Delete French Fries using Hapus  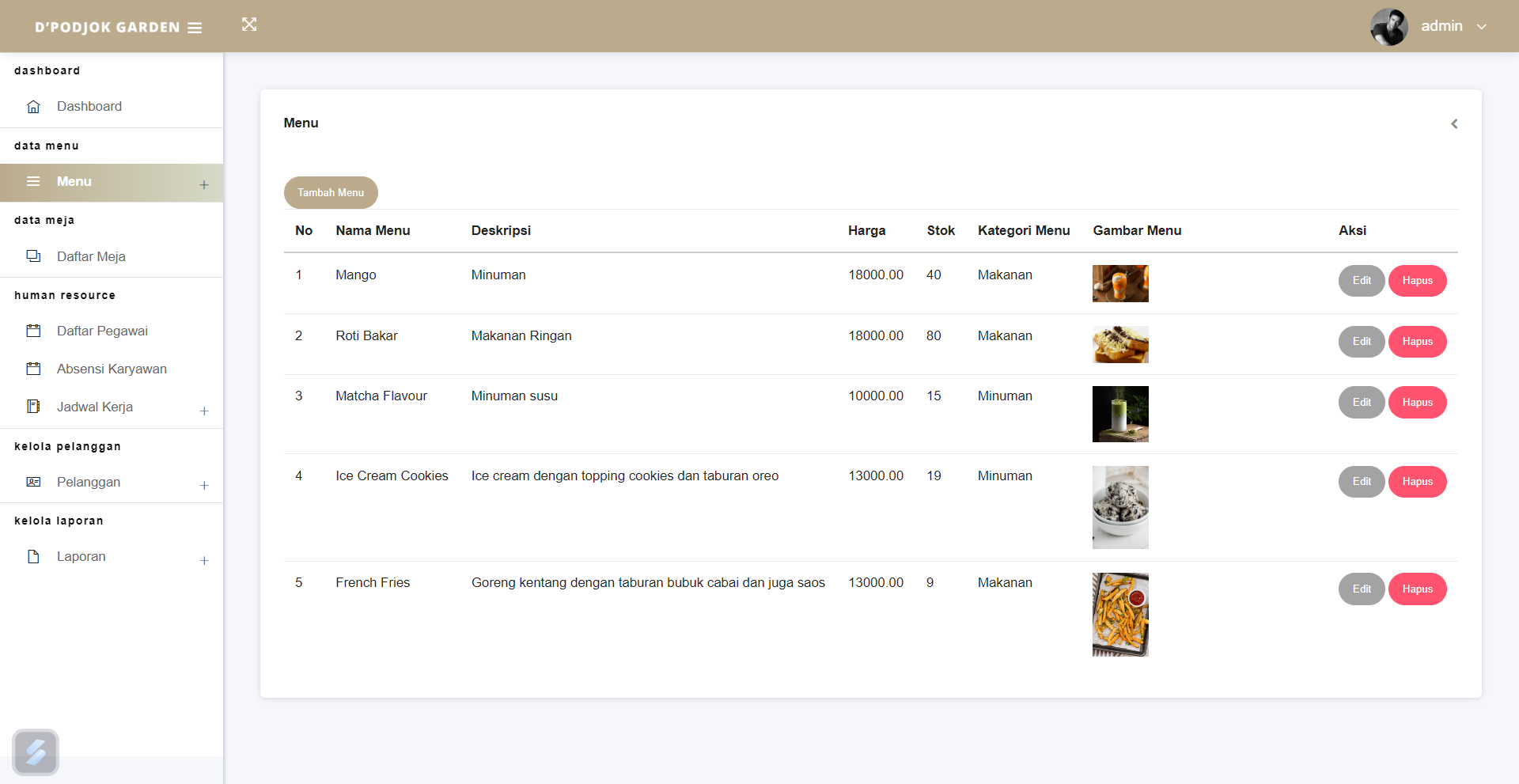pos(1417,589)
